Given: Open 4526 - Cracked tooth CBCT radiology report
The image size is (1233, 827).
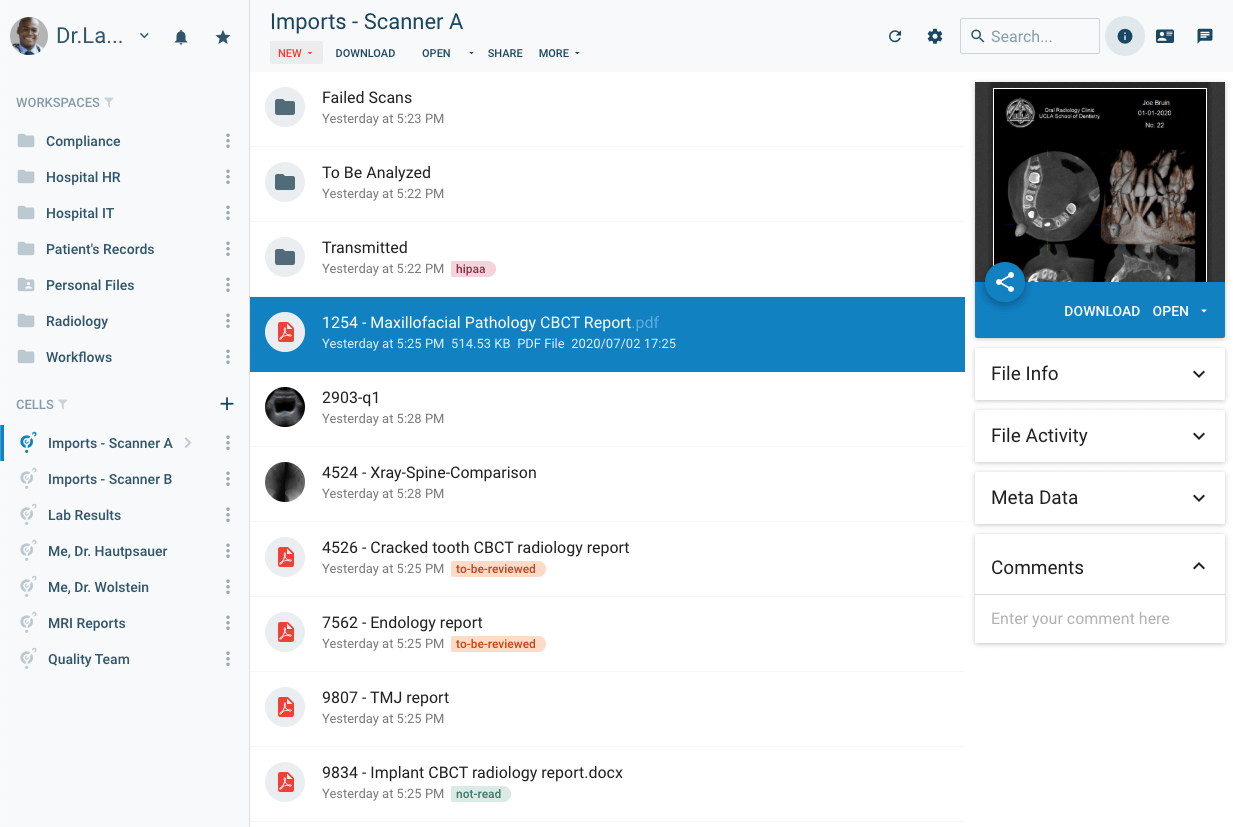Looking at the screenshot, I should (607, 557).
